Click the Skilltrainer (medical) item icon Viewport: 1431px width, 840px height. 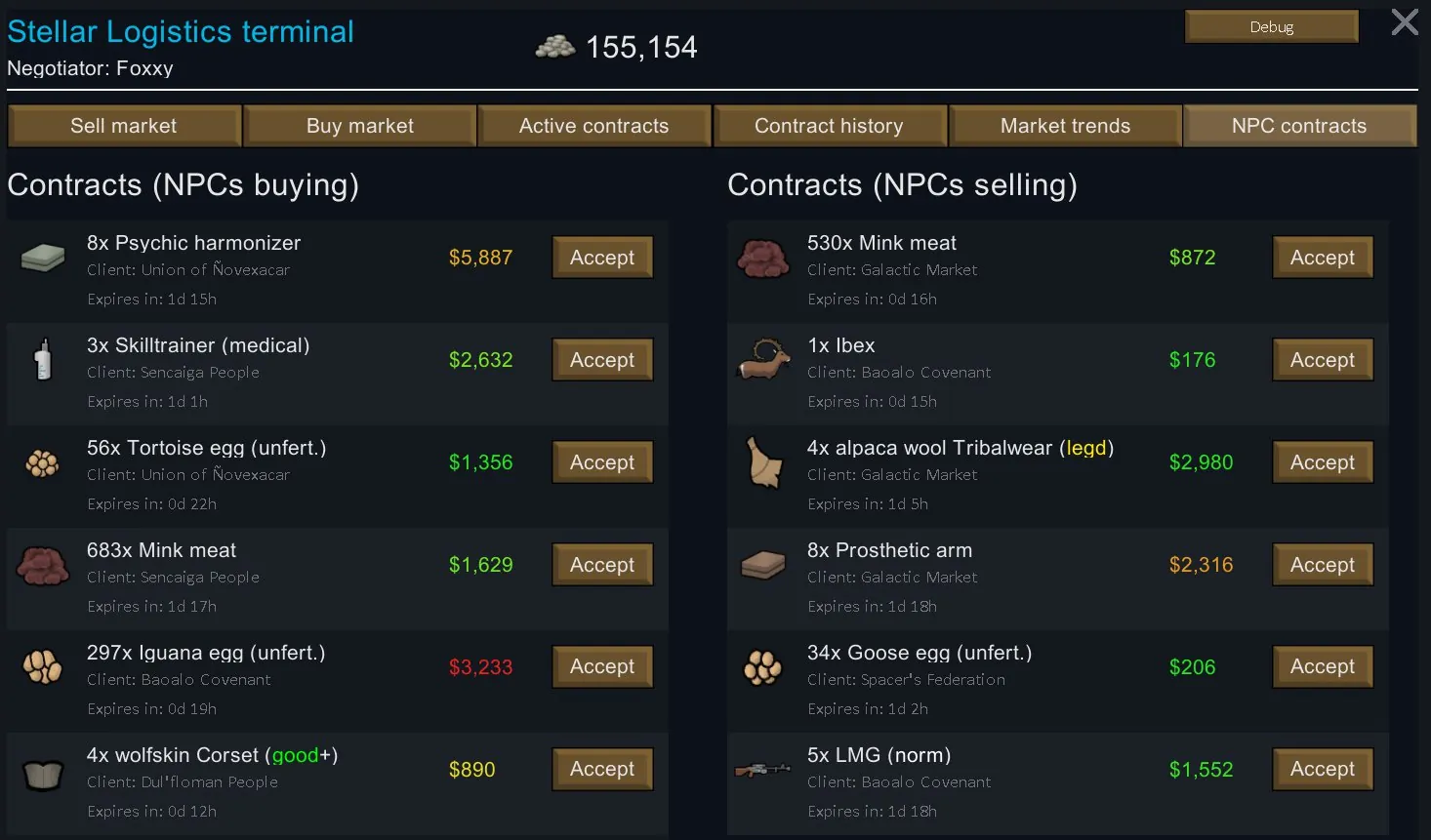[42, 359]
